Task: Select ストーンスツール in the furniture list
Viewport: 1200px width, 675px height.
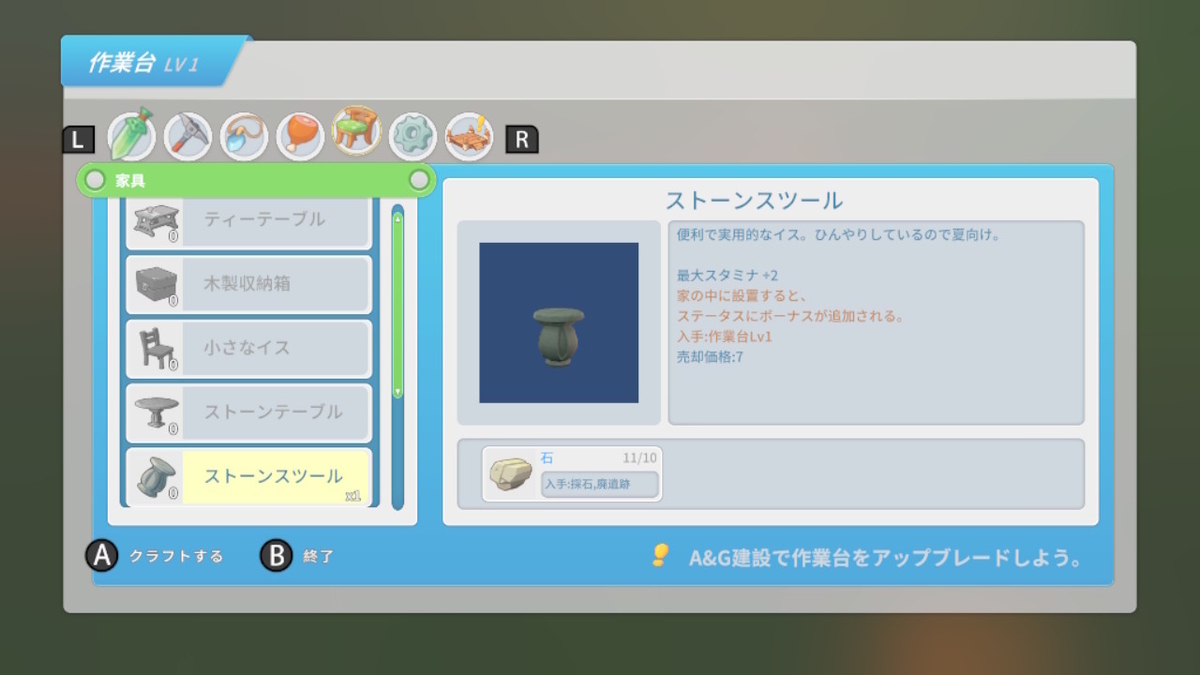Action: [248, 477]
